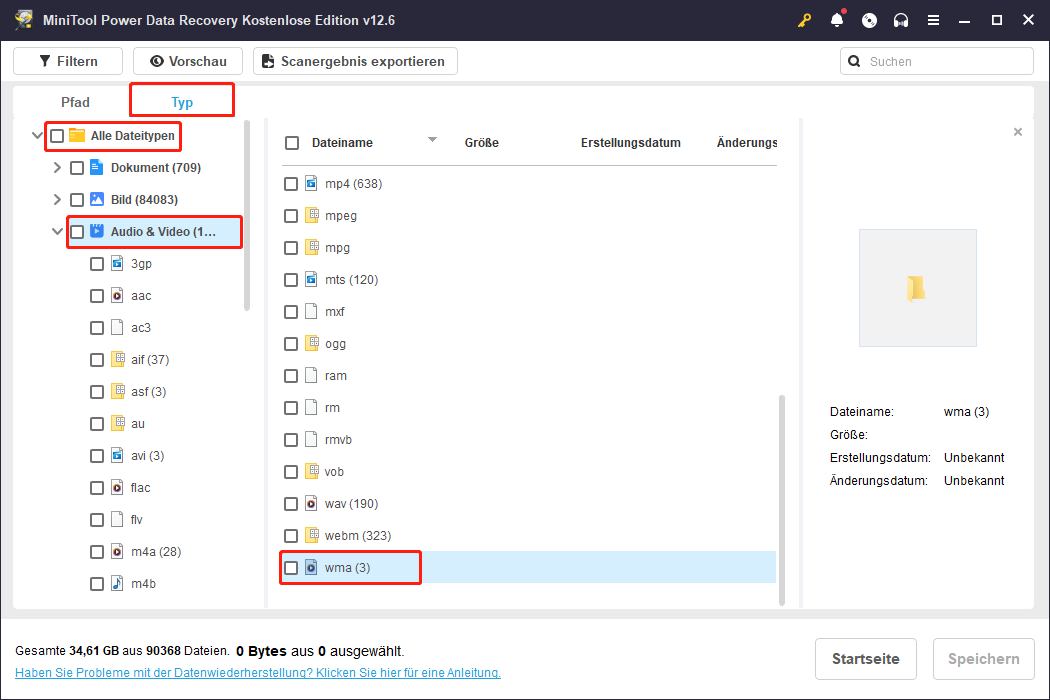The height and width of the screenshot is (700, 1050).
Task: Switch to the Pfad tab
Action: [x=75, y=102]
